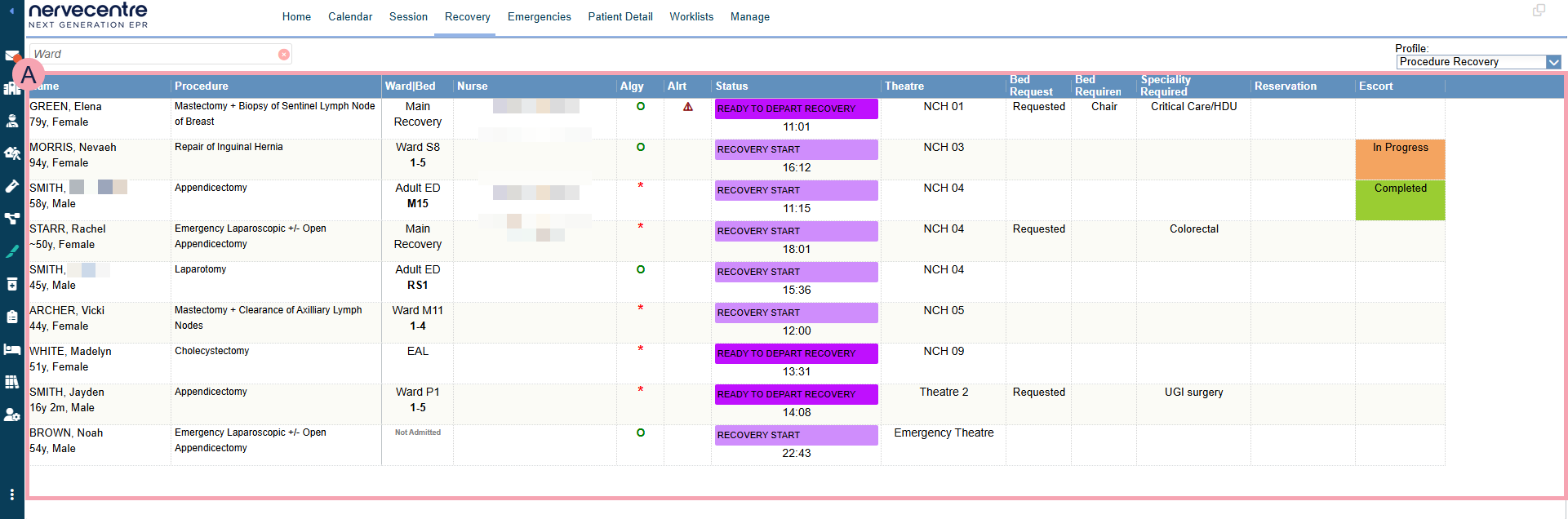Click into the Ward filter field
The width and height of the screenshot is (1568, 519).
(155, 55)
